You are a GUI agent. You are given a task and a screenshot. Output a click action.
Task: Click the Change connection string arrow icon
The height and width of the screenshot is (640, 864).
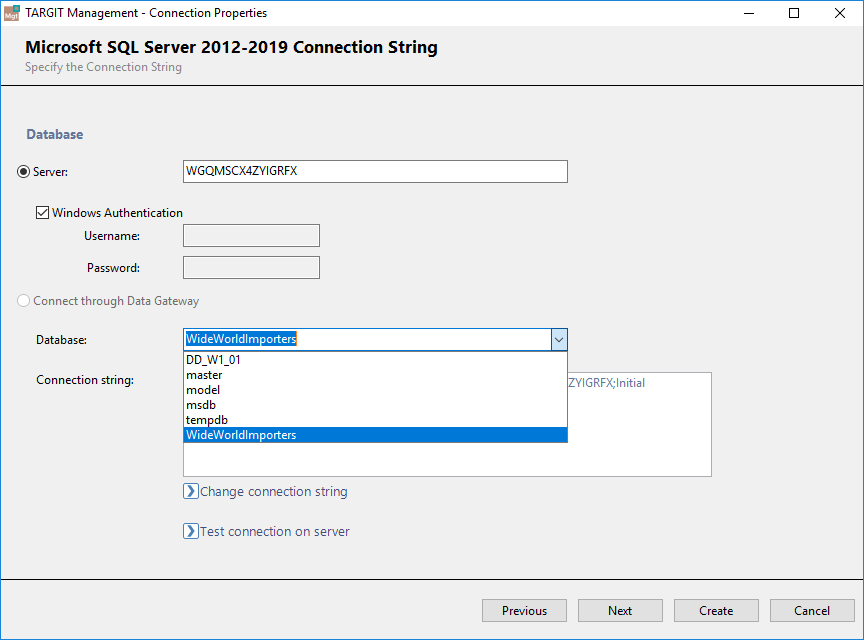tap(191, 491)
